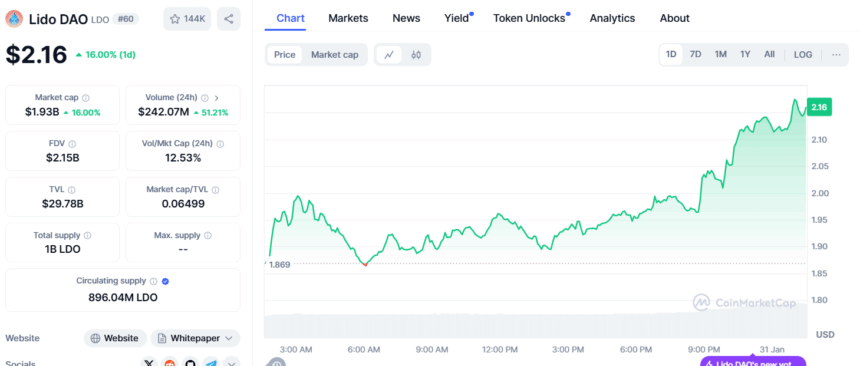860x366 pixels.
Task: Show Total supply info icon
Action: (88, 235)
